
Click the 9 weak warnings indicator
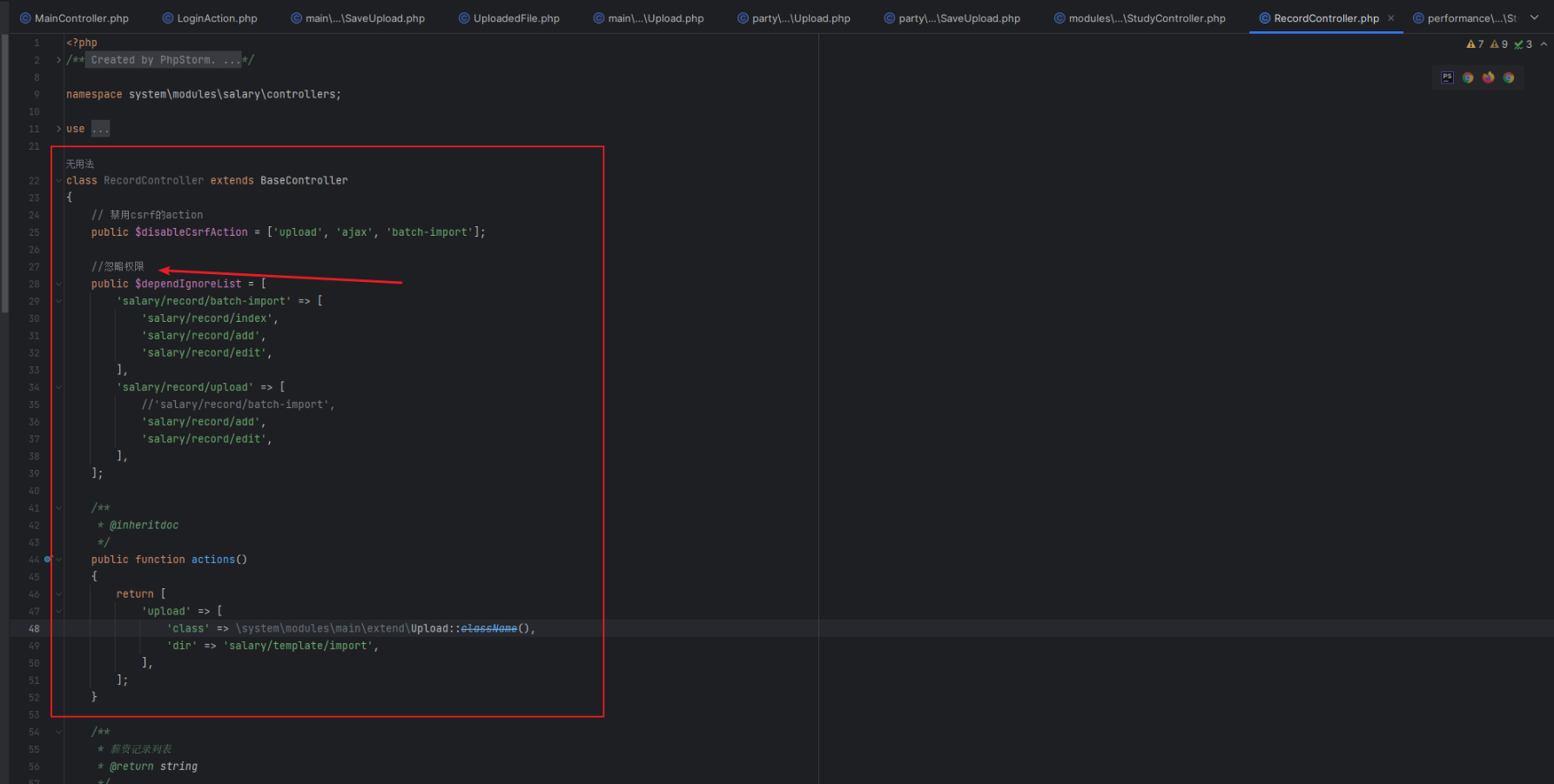(1498, 44)
